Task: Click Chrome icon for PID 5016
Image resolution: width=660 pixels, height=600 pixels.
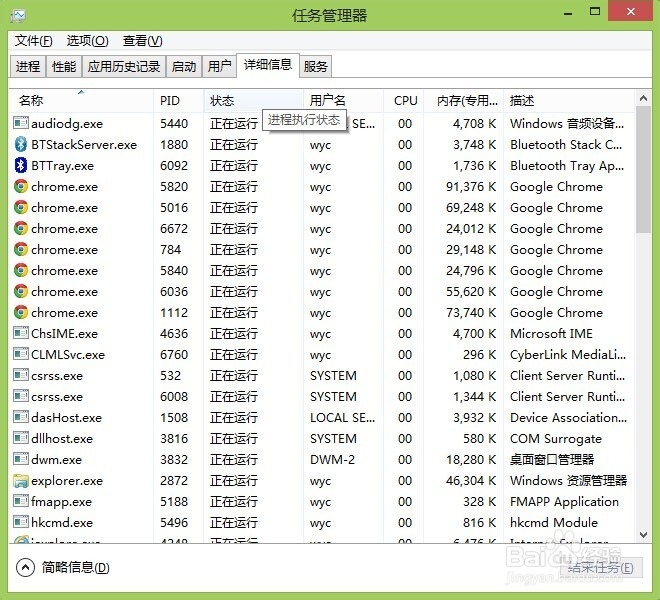Action: coord(21,207)
